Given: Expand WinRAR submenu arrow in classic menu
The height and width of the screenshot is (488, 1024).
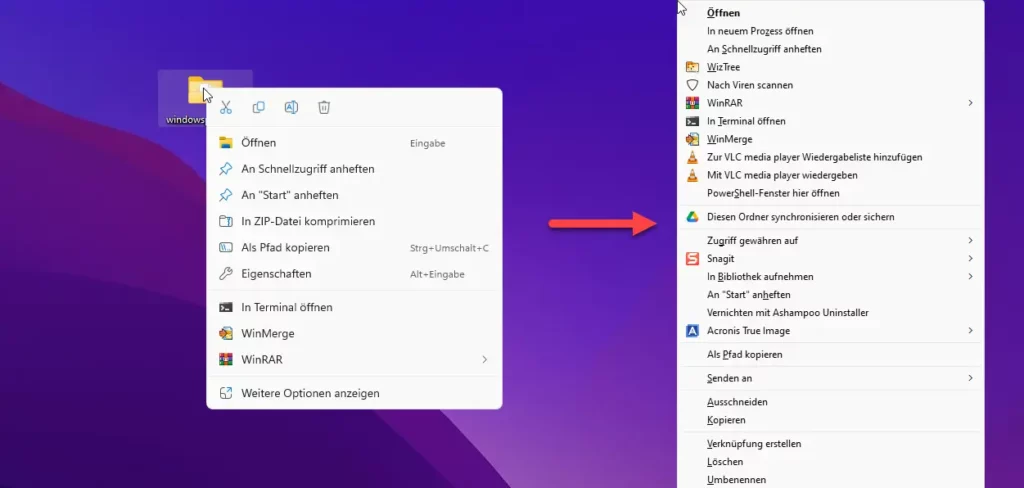Looking at the screenshot, I should pos(970,103).
